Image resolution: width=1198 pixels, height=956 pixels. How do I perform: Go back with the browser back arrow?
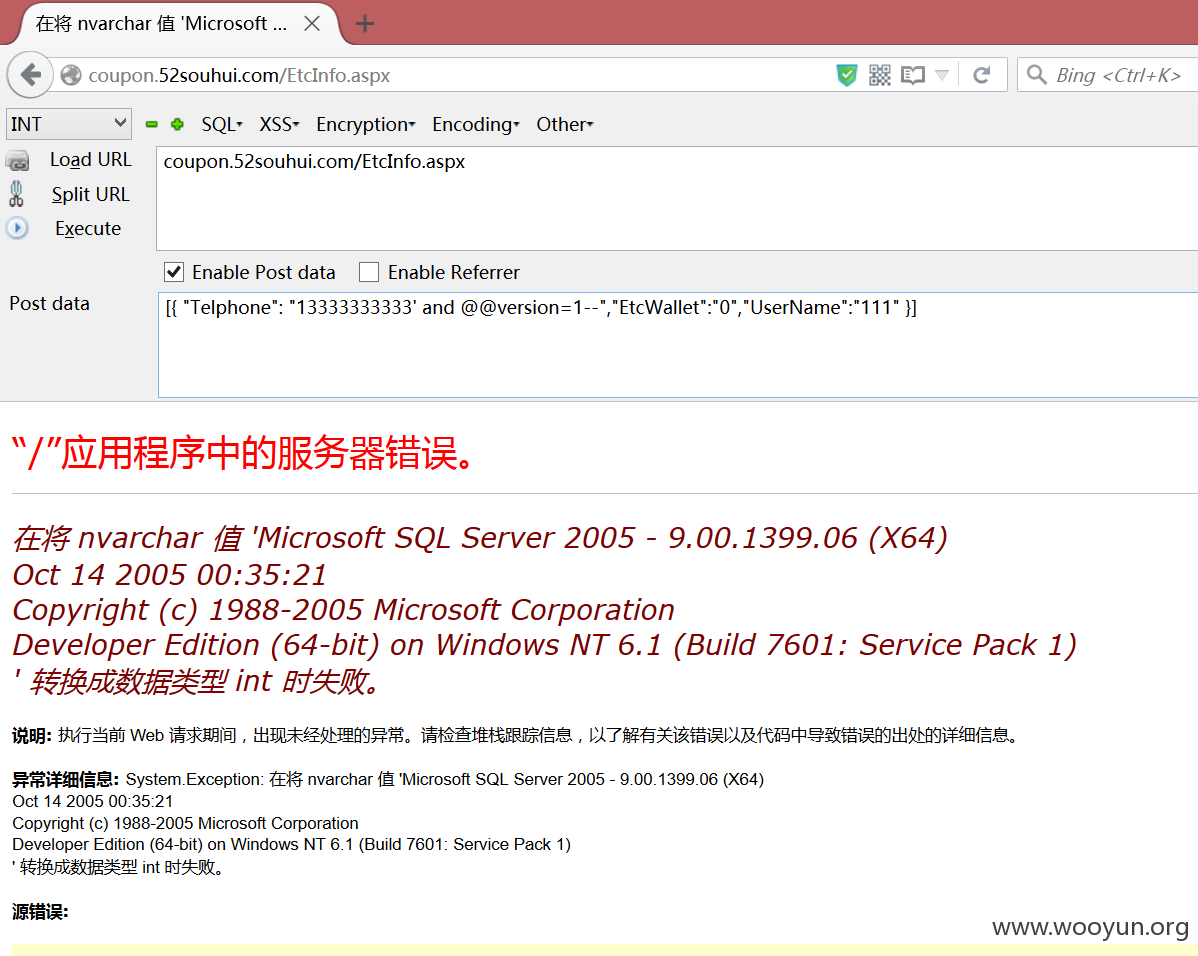(31, 75)
